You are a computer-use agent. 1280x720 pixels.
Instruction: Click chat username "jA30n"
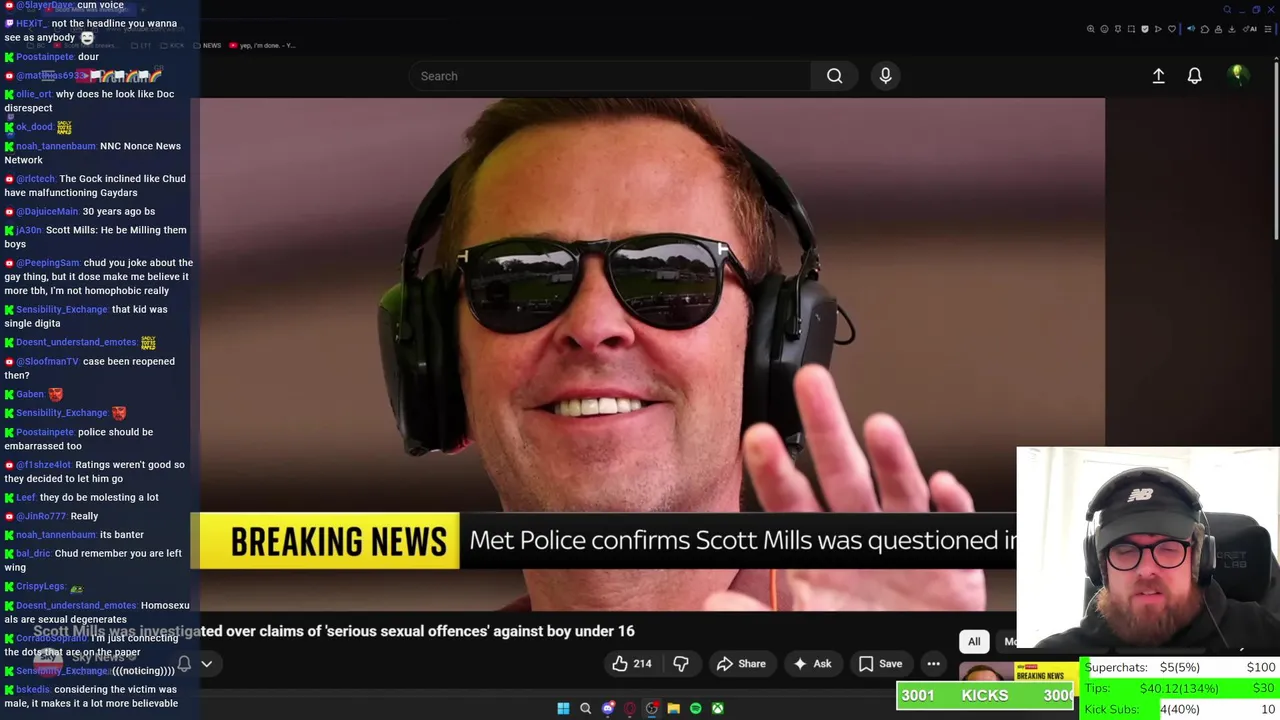tap(28, 230)
